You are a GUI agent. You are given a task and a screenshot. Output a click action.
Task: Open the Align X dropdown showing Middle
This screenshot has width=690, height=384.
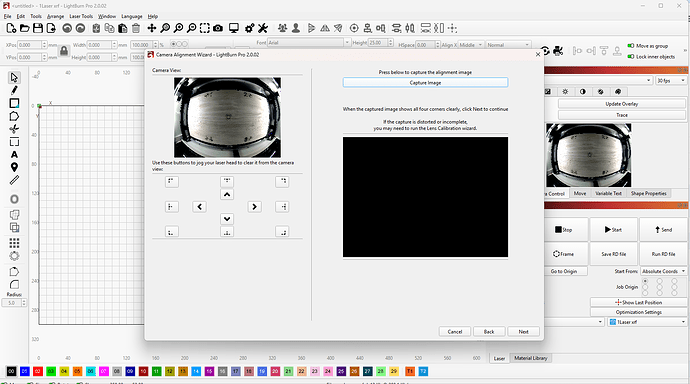pyautogui.click(x=471, y=45)
